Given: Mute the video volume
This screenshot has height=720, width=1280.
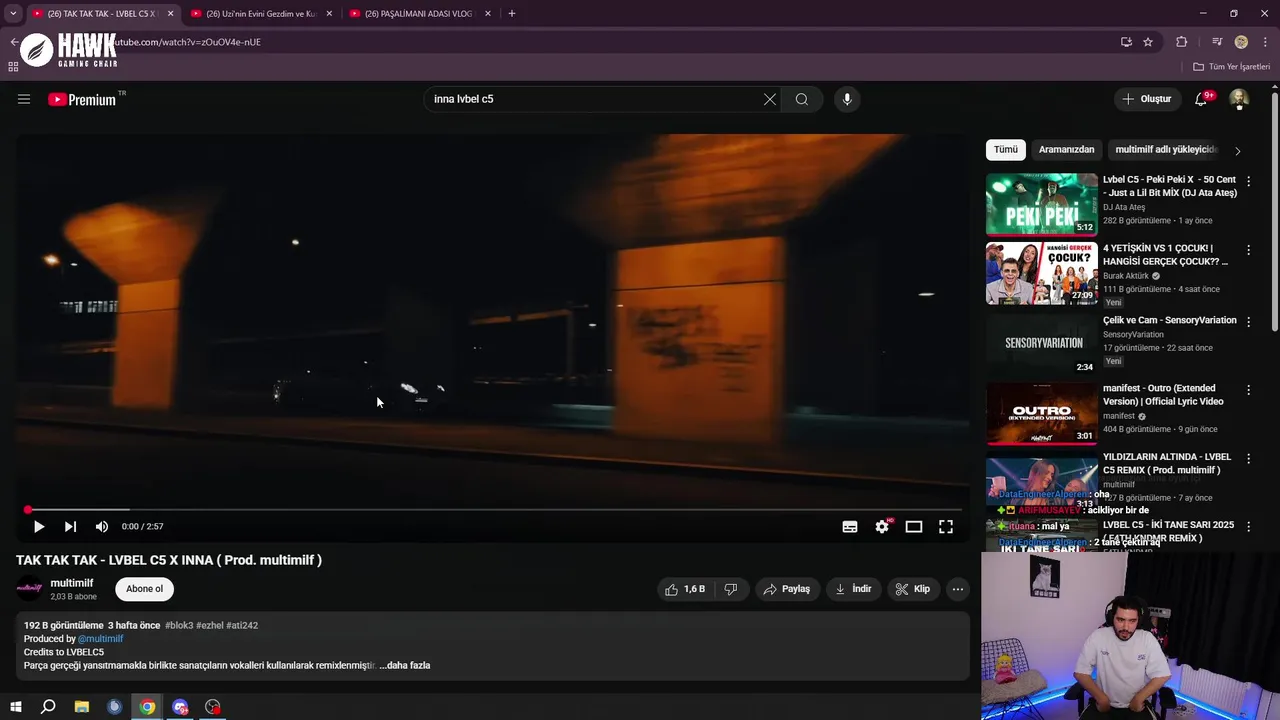Looking at the screenshot, I should tap(102, 526).
